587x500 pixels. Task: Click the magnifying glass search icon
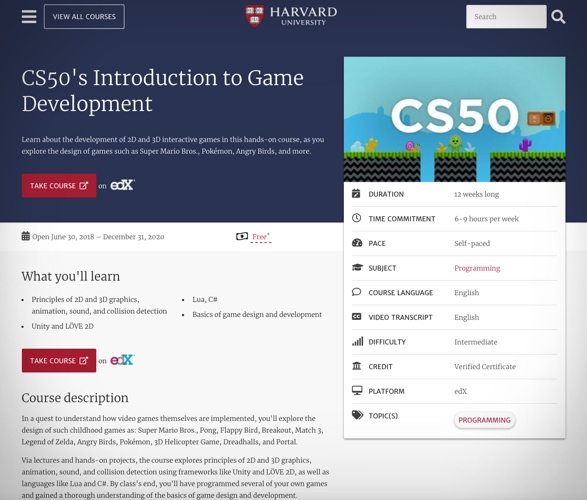558,16
